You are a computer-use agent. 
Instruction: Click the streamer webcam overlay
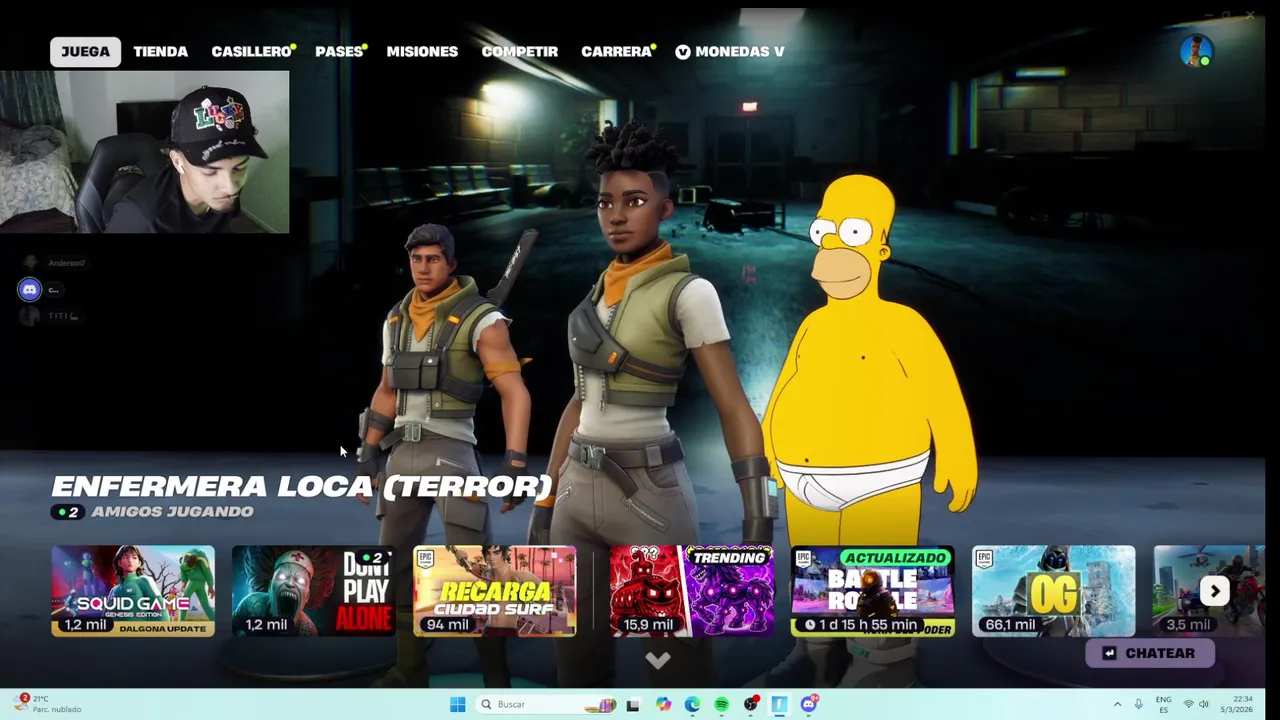coord(145,152)
